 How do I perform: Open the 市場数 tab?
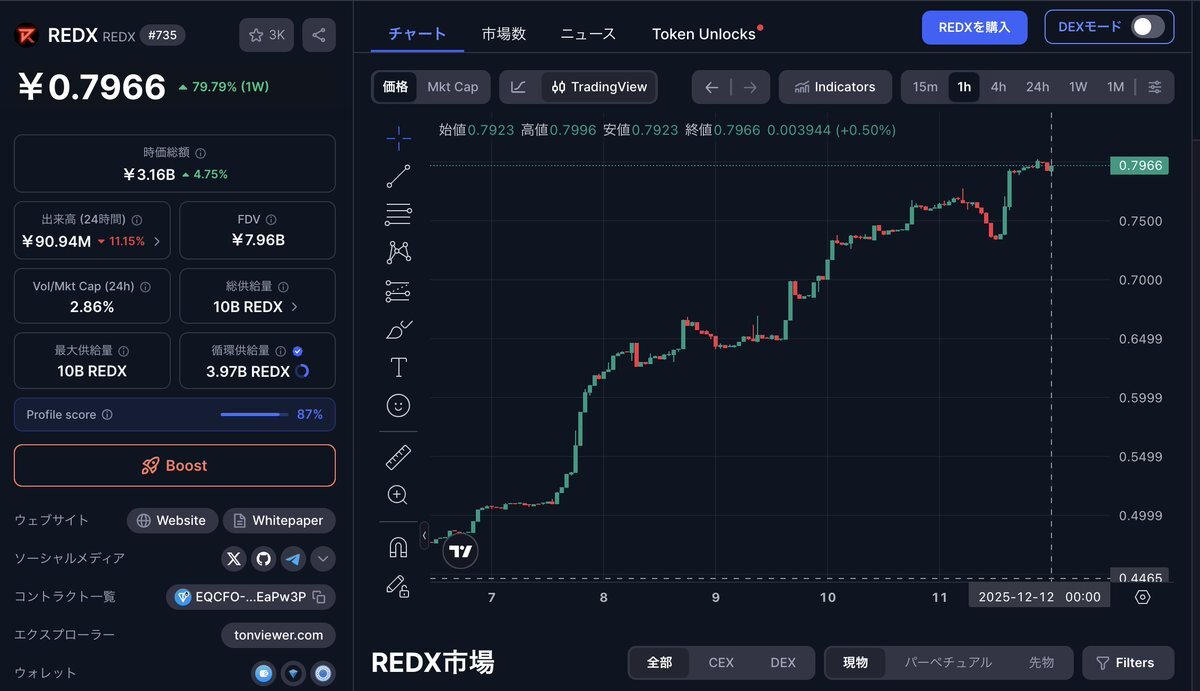503,34
